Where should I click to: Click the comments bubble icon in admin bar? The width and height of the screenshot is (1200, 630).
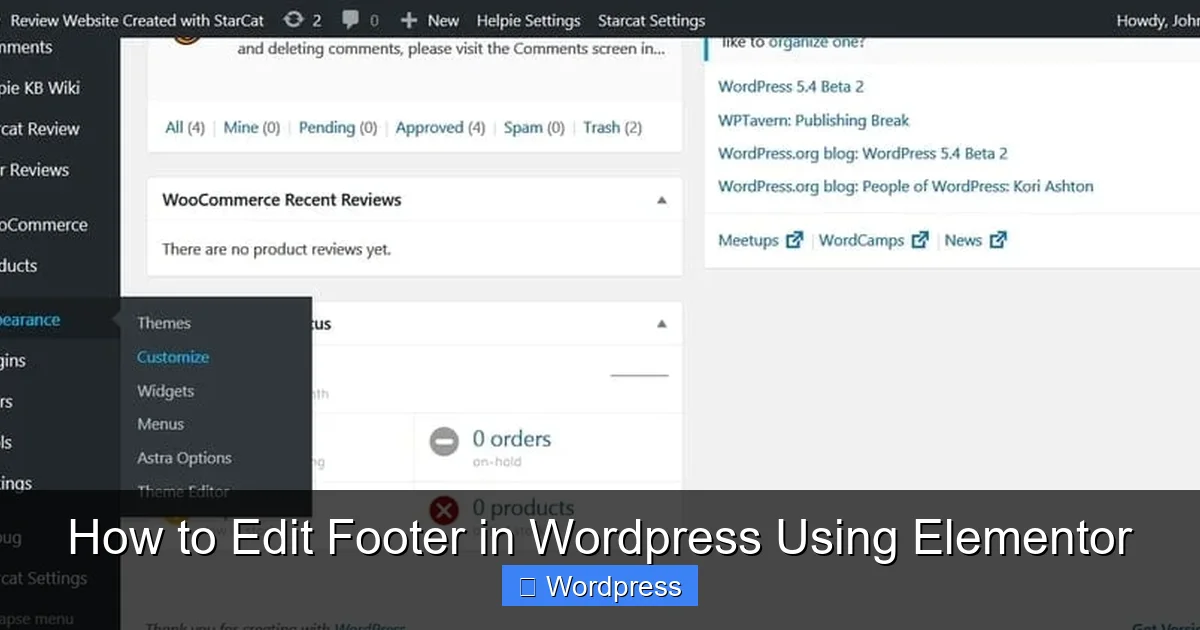352,19
